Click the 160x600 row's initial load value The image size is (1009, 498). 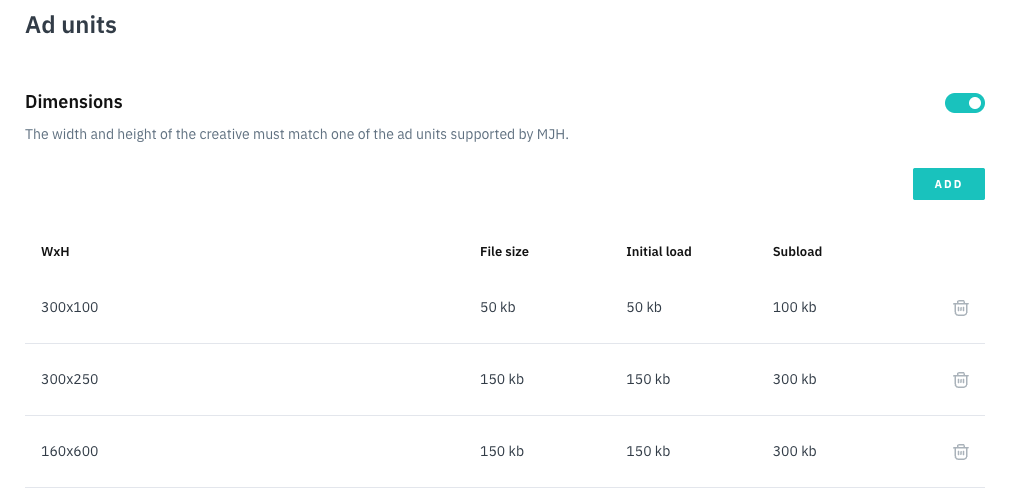pyautogui.click(x=648, y=452)
